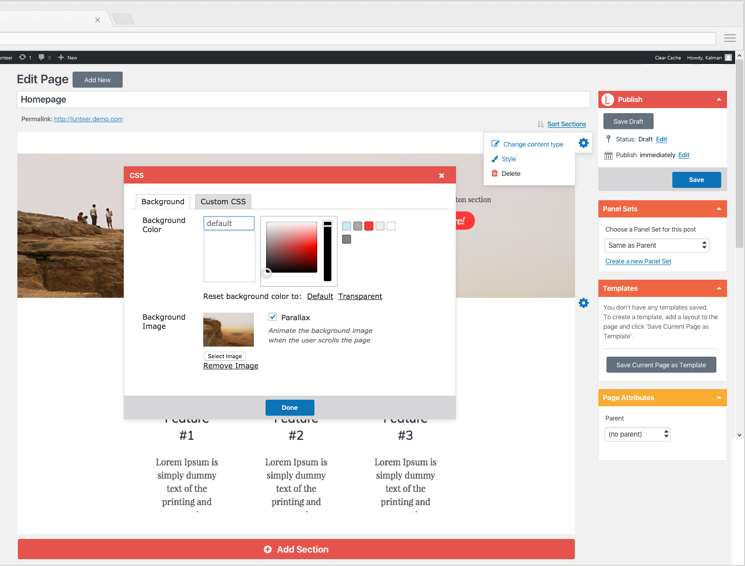Click the background color text field
This screenshot has height=566, width=745.
click(229, 223)
